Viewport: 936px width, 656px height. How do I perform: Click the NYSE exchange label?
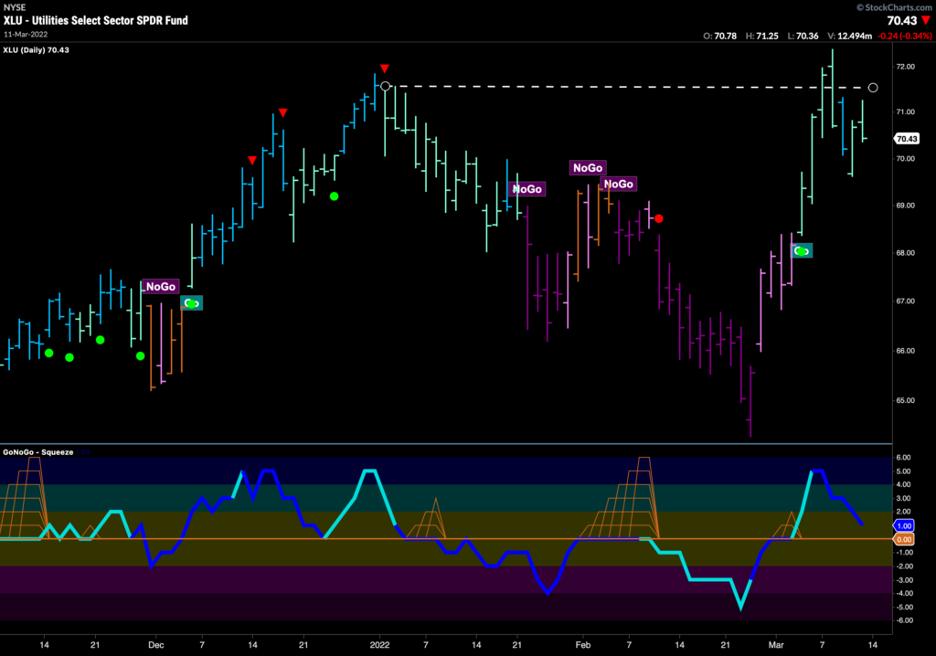[x=14, y=7]
